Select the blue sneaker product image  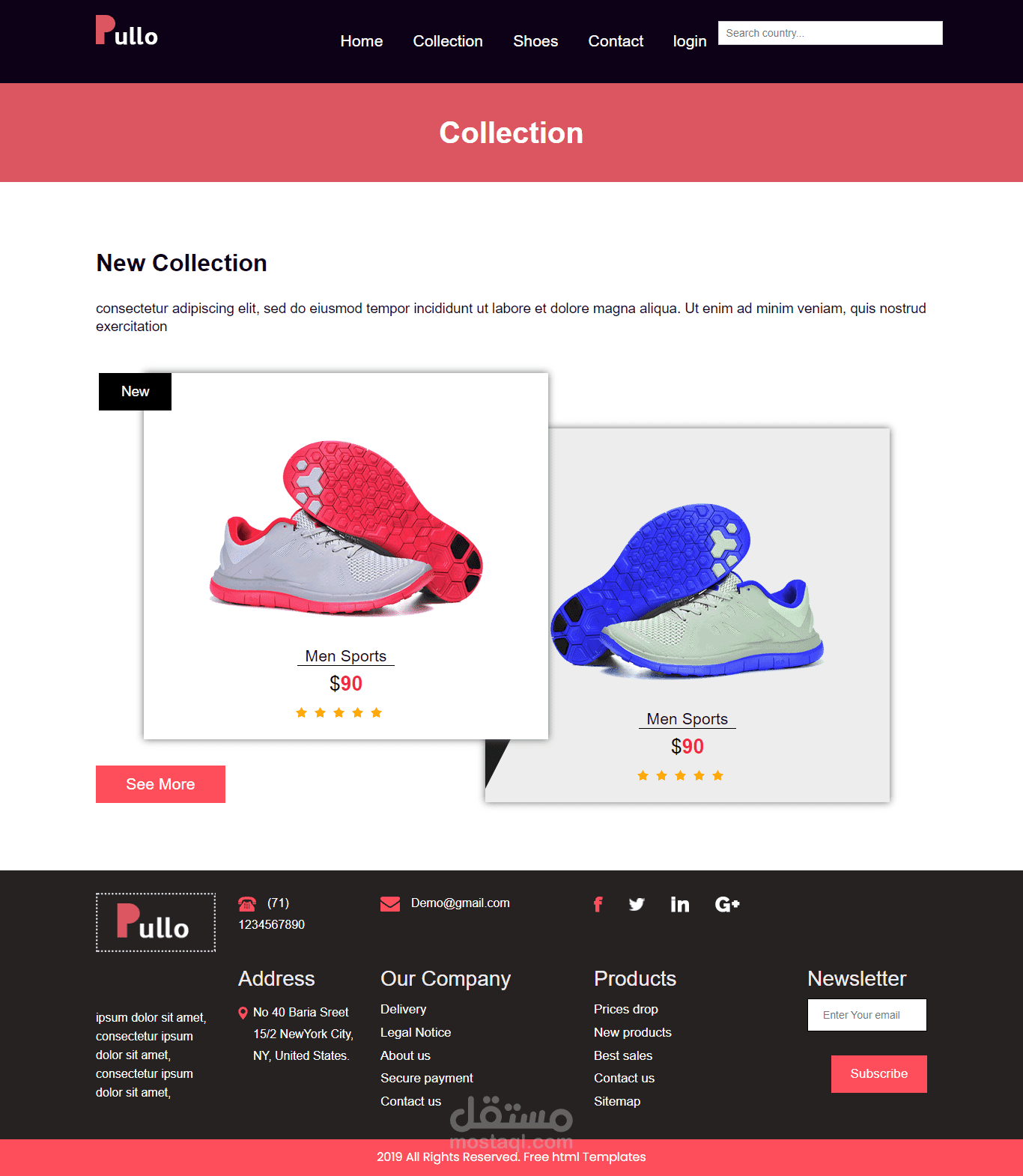click(687, 590)
